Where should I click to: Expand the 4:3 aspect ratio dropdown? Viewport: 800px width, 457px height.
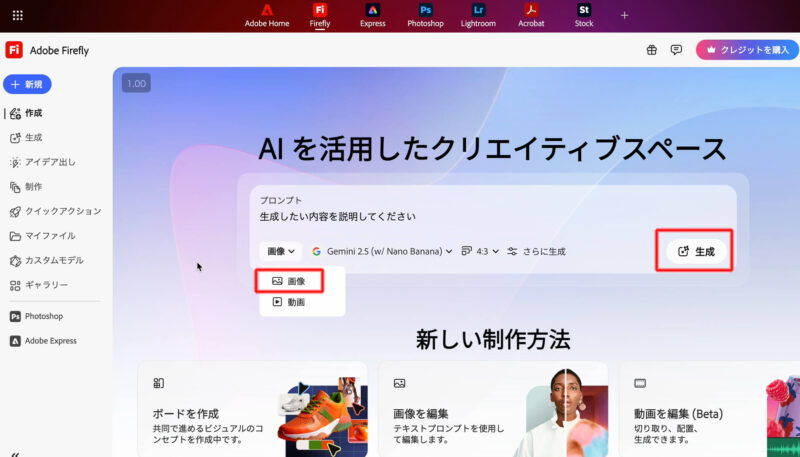pyautogui.click(x=480, y=251)
